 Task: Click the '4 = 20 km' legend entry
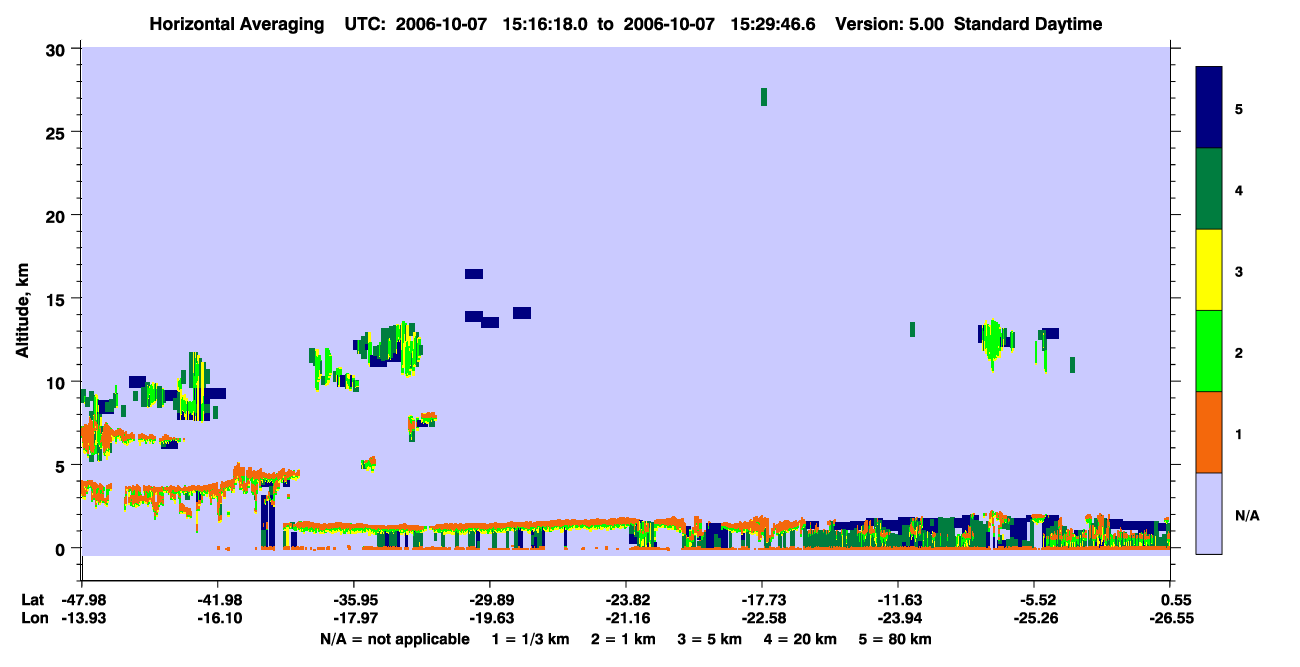coord(802,639)
